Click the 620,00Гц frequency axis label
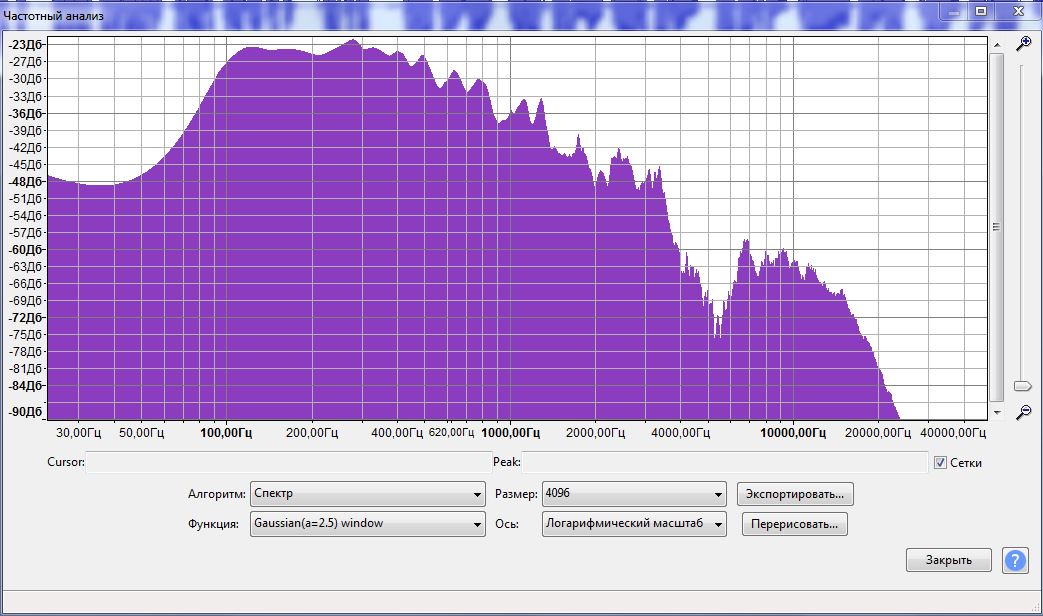1043x616 pixels. [452, 432]
